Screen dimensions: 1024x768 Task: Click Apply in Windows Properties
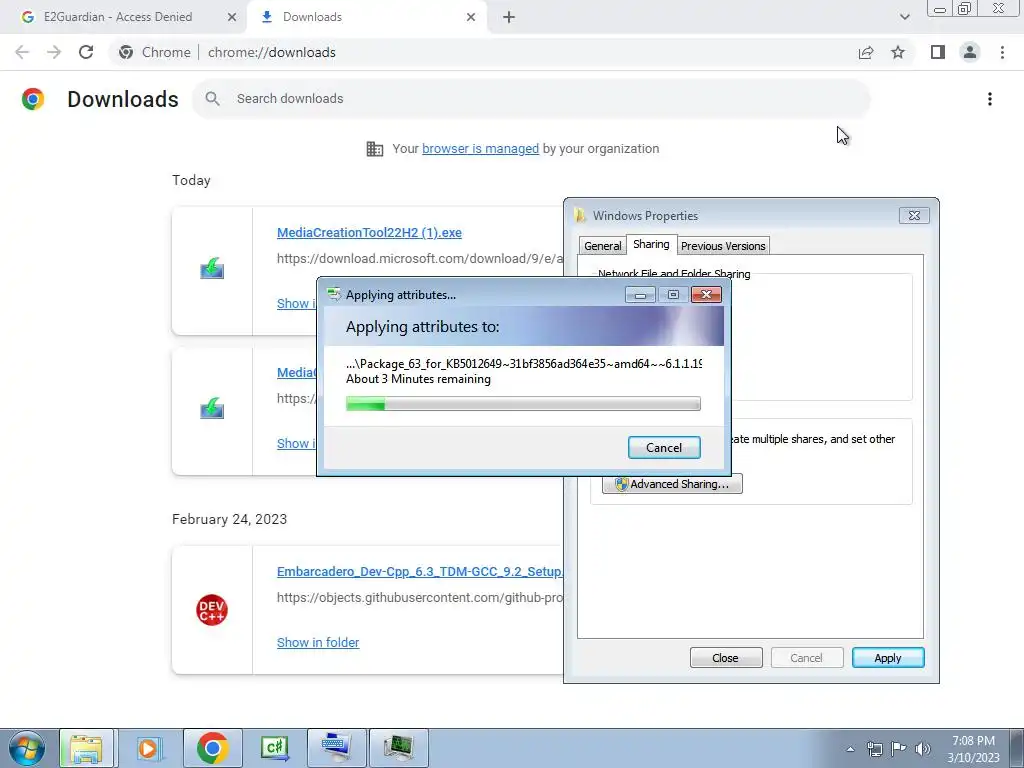click(x=888, y=658)
